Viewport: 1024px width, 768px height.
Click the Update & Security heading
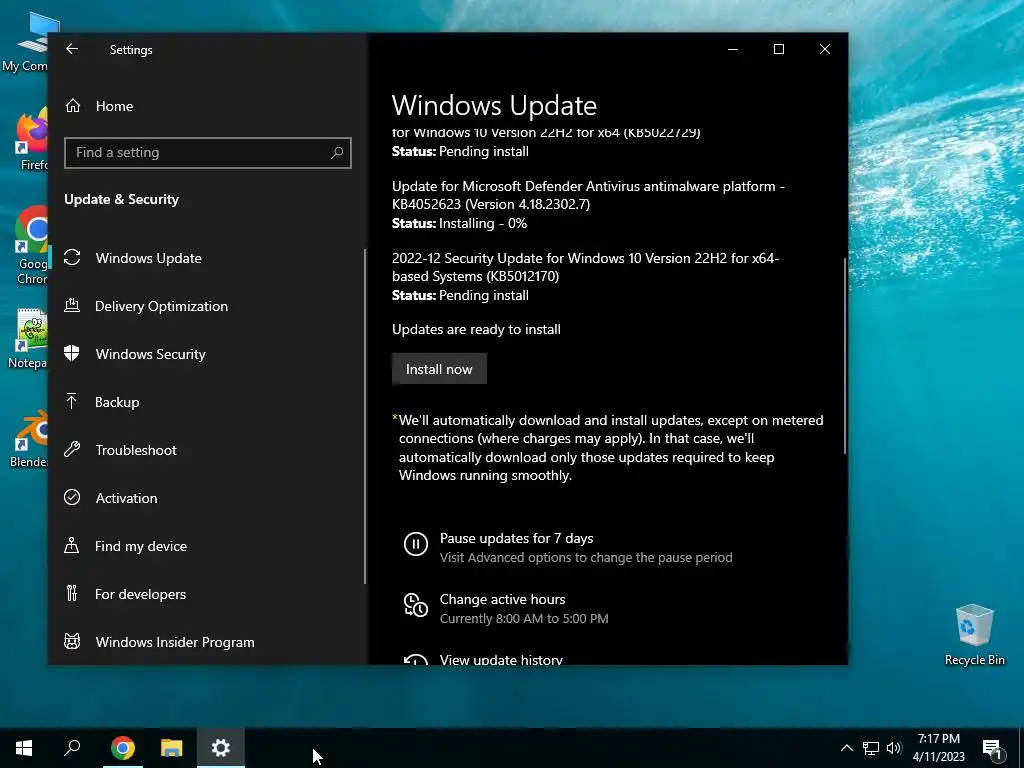click(x=121, y=199)
